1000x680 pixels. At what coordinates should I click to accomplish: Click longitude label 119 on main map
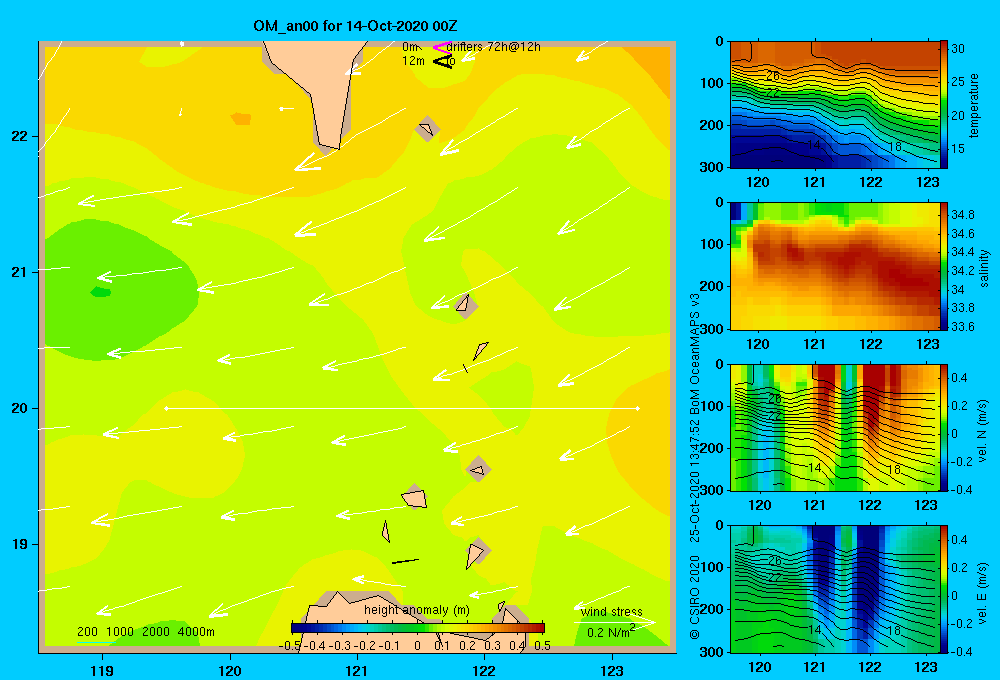tap(102, 671)
